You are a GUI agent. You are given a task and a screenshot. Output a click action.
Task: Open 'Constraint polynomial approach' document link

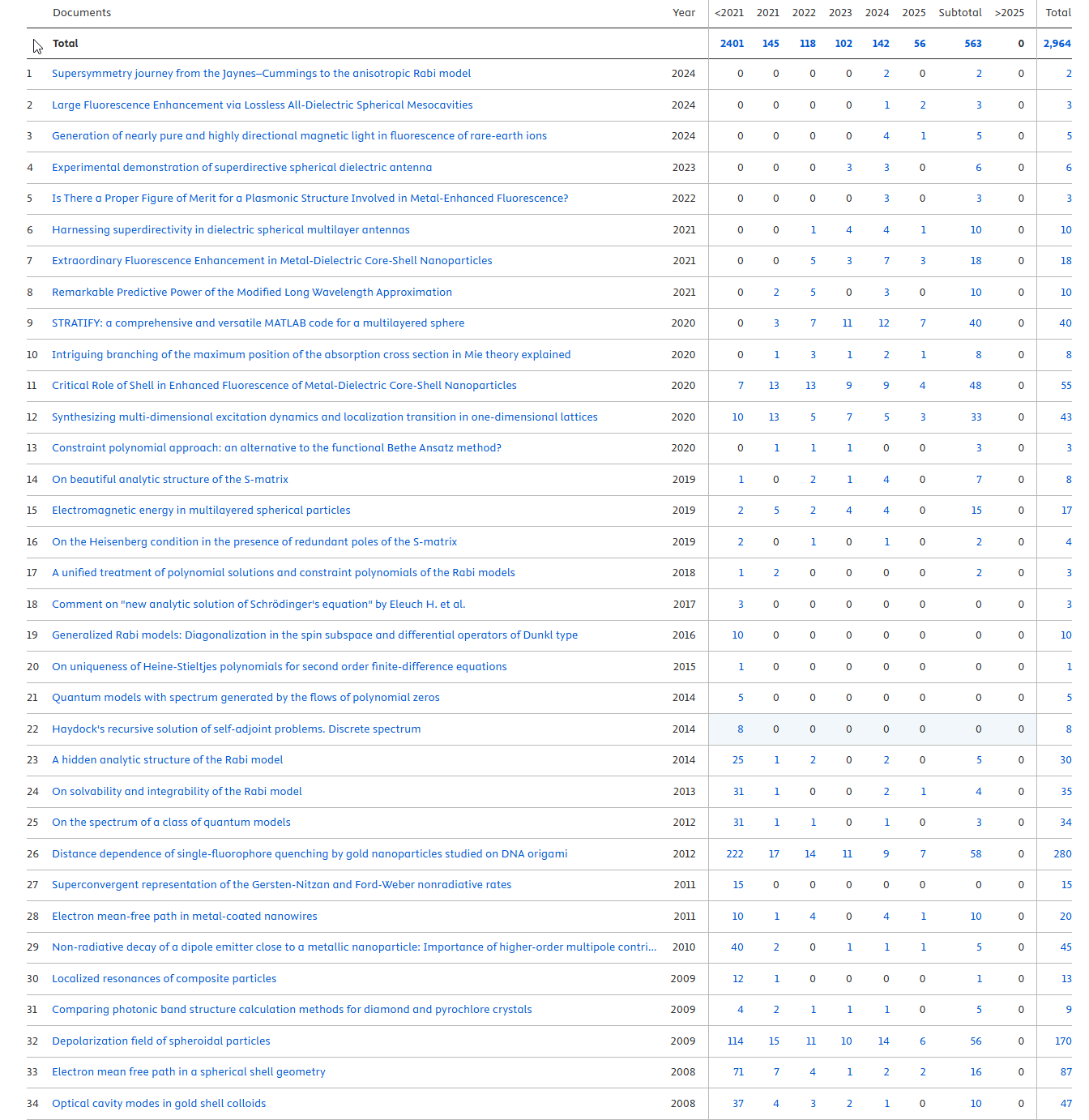pos(276,448)
